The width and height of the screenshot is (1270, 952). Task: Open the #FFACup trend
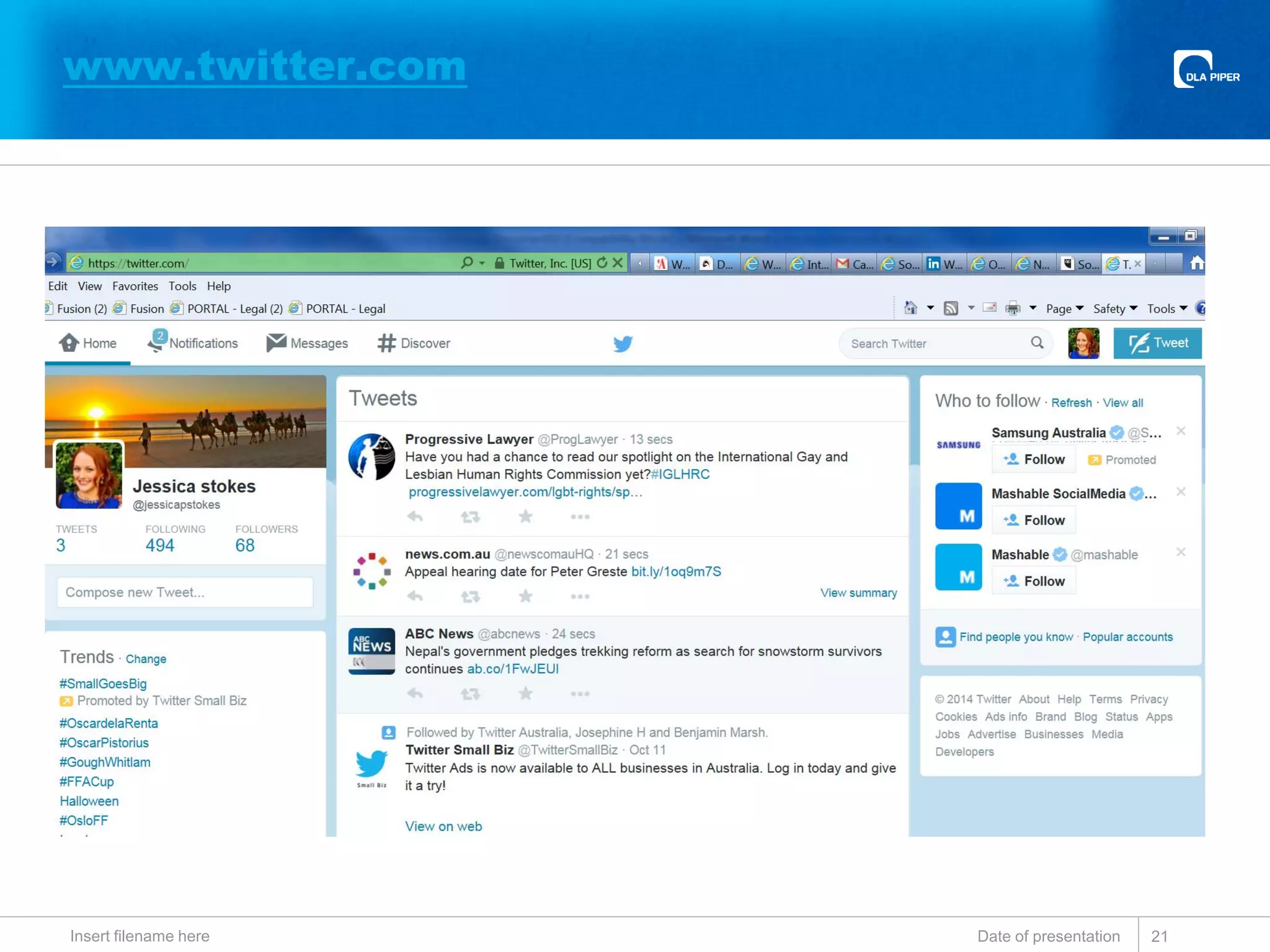86,782
